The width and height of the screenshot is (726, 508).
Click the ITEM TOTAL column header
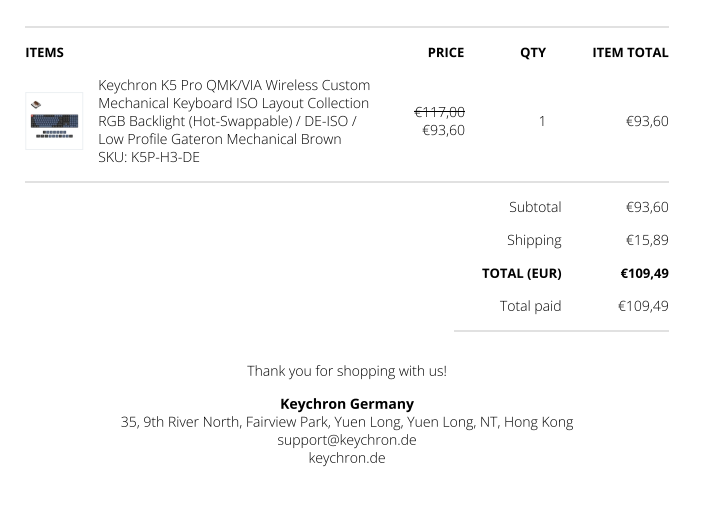point(630,53)
